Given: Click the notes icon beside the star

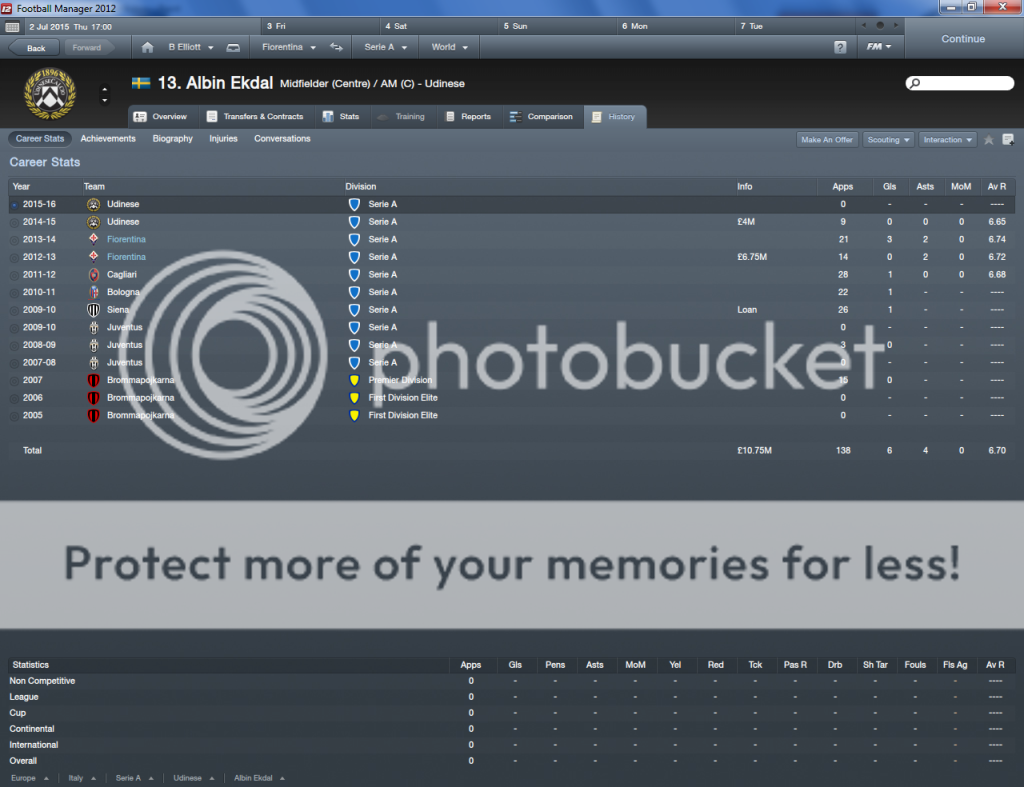Looking at the screenshot, I should [1008, 140].
